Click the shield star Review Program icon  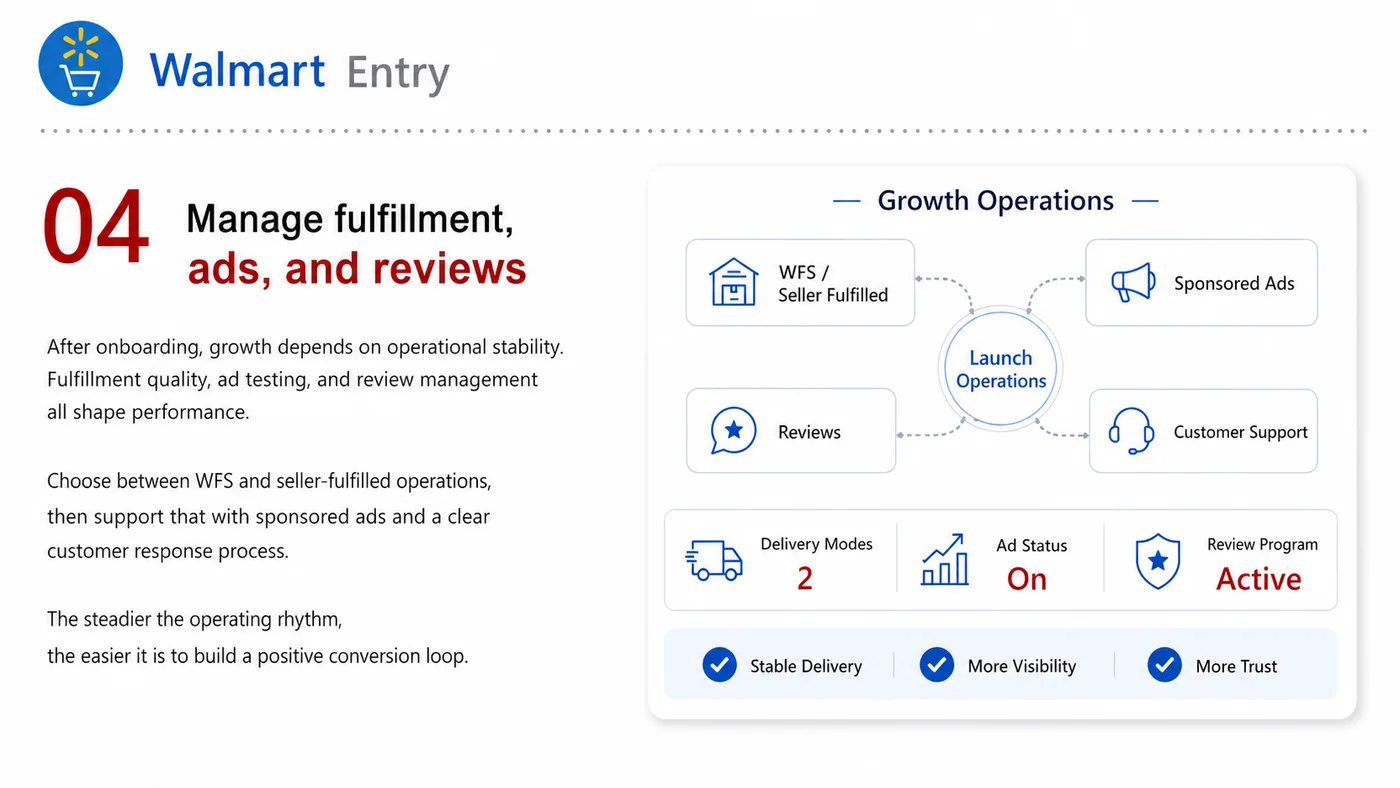(x=1158, y=561)
